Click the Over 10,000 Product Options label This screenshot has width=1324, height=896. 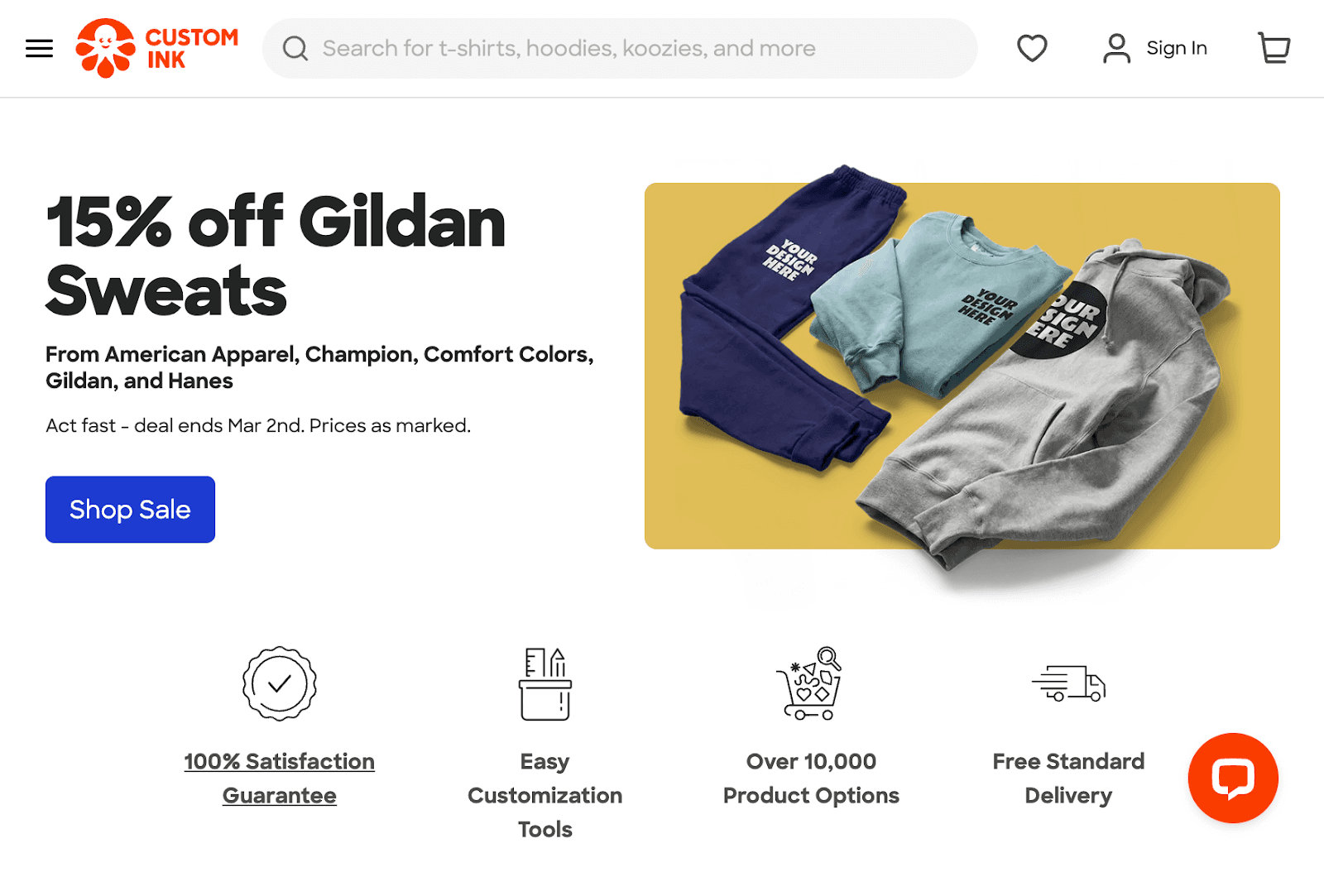tap(811, 778)
